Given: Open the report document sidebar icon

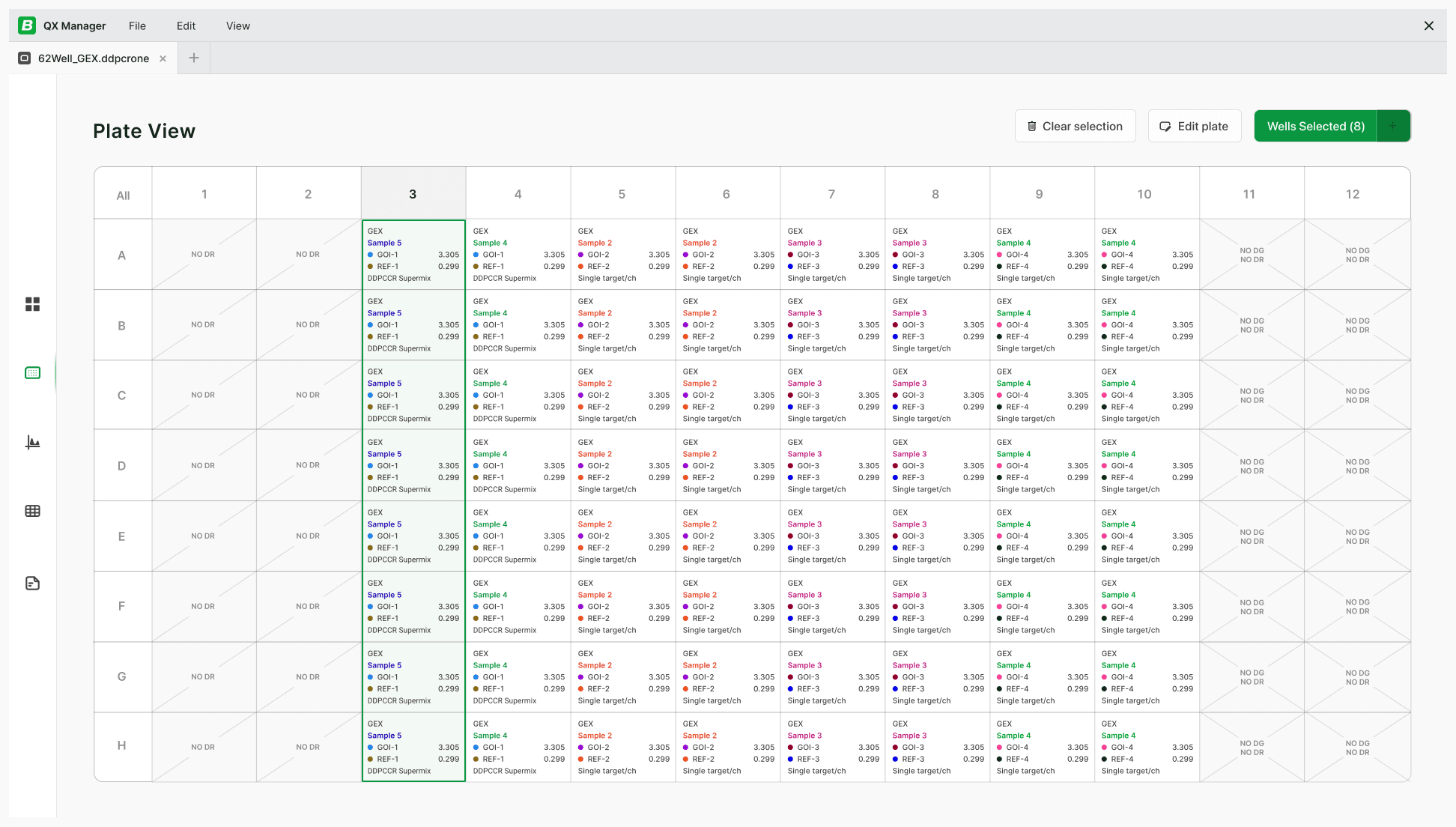Looking at the screenshot, I should pos(32,583).
